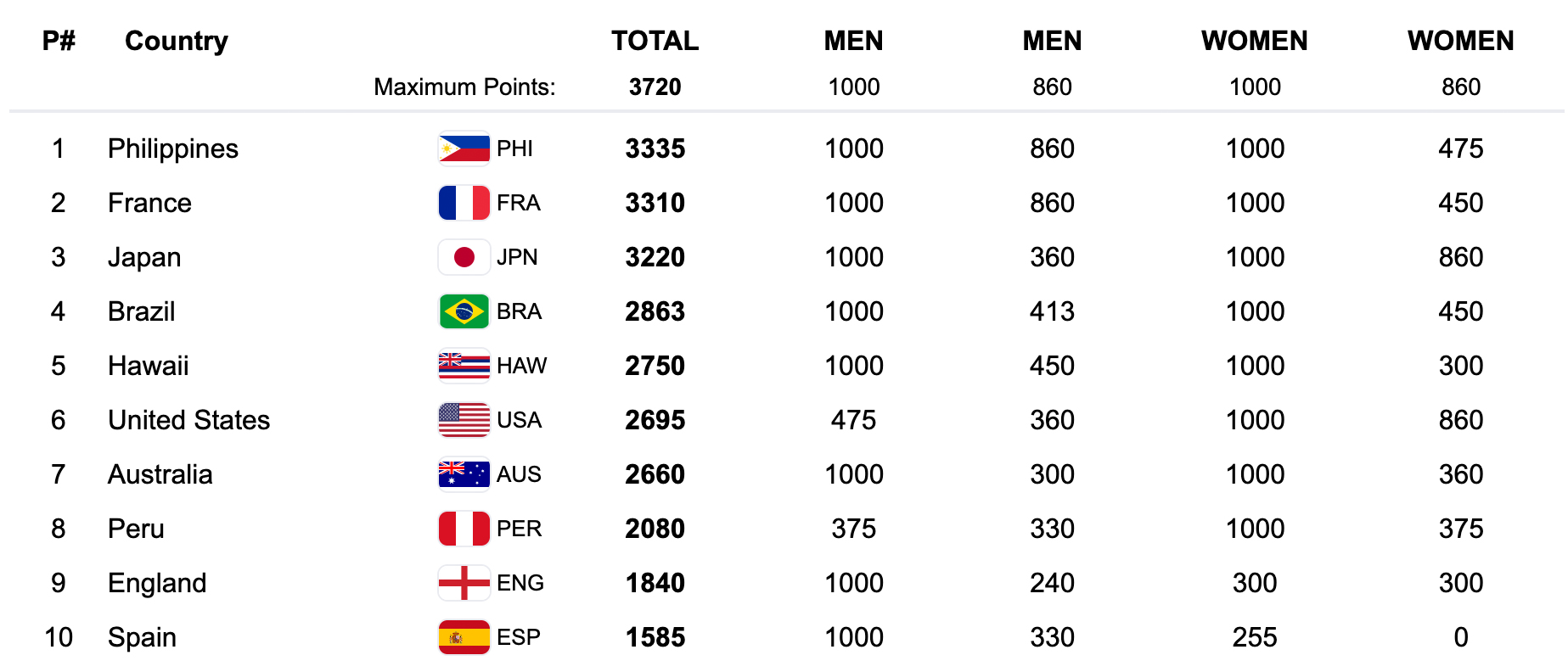Sort table by TOTAL column header
This screenshot has height=672, width=1568.
tap(655, 41)
